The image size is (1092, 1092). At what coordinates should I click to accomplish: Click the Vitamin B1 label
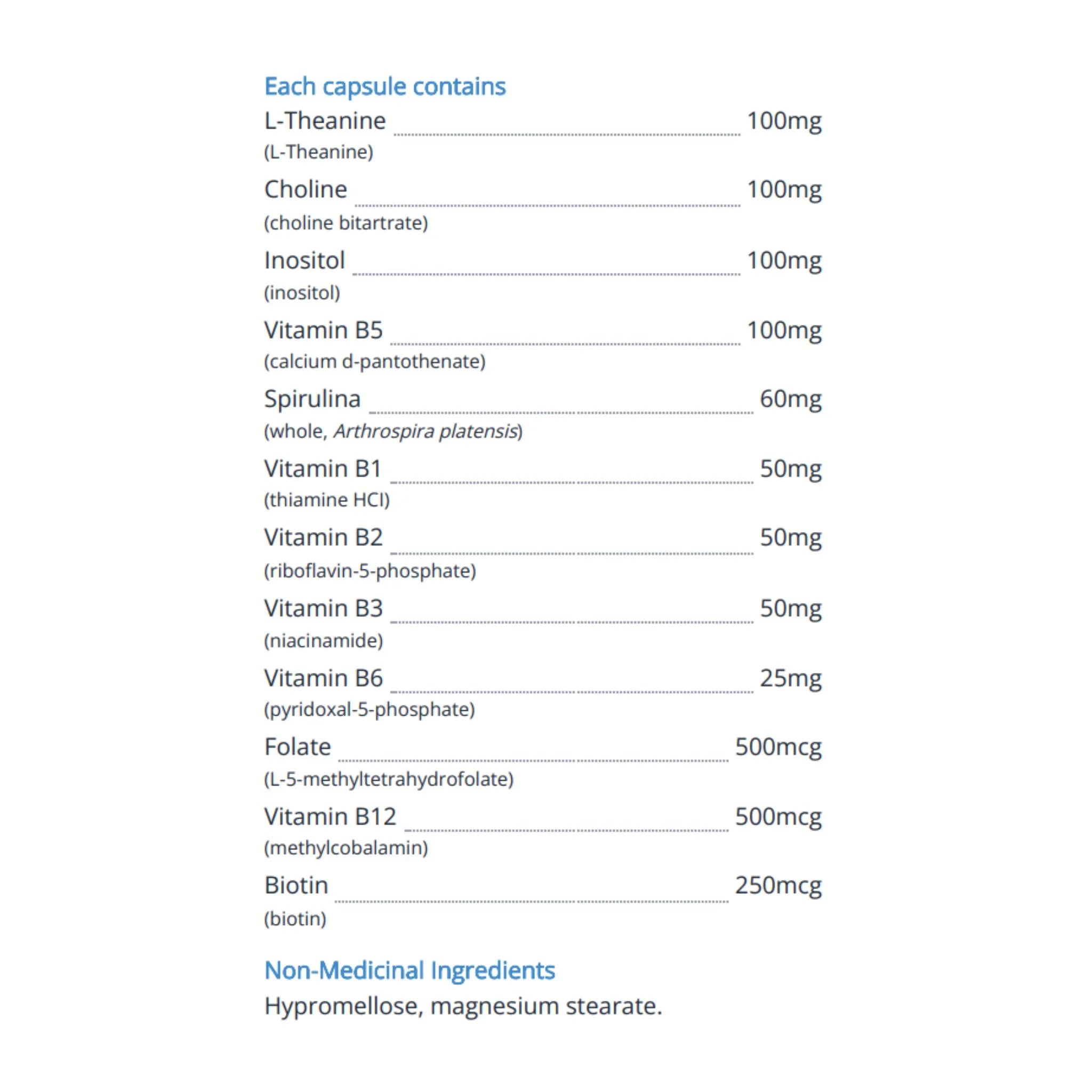click(323, 469)
